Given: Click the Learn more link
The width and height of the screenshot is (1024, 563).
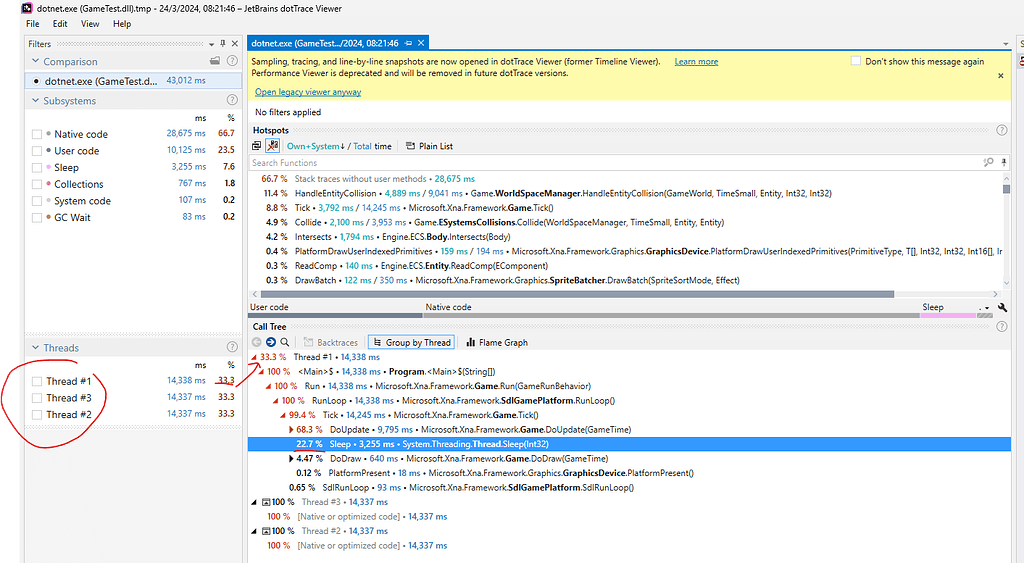Looking at the screenshot, I should tap(696, 61).
